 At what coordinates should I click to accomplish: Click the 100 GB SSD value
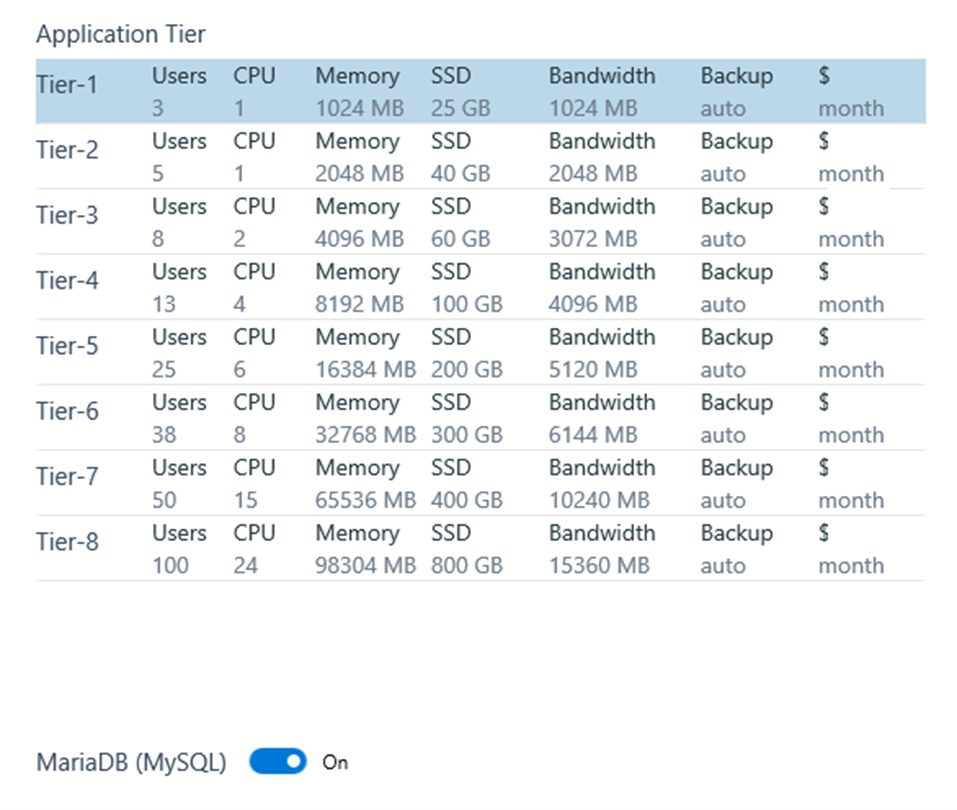[467, 304]
